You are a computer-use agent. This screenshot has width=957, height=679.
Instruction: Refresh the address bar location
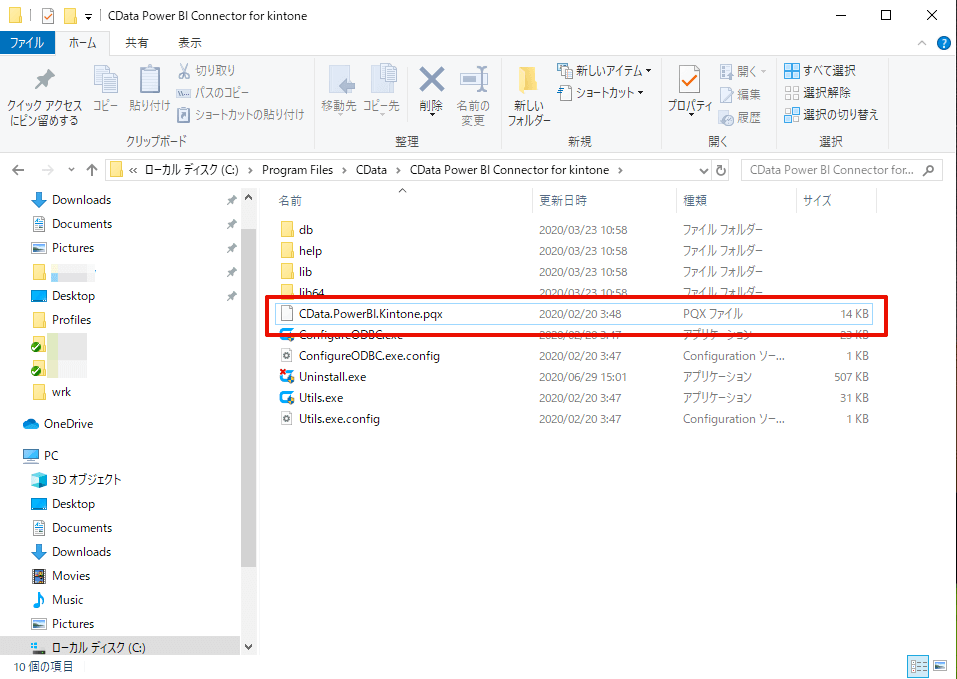pyautogui.click(x=721, y=170)
